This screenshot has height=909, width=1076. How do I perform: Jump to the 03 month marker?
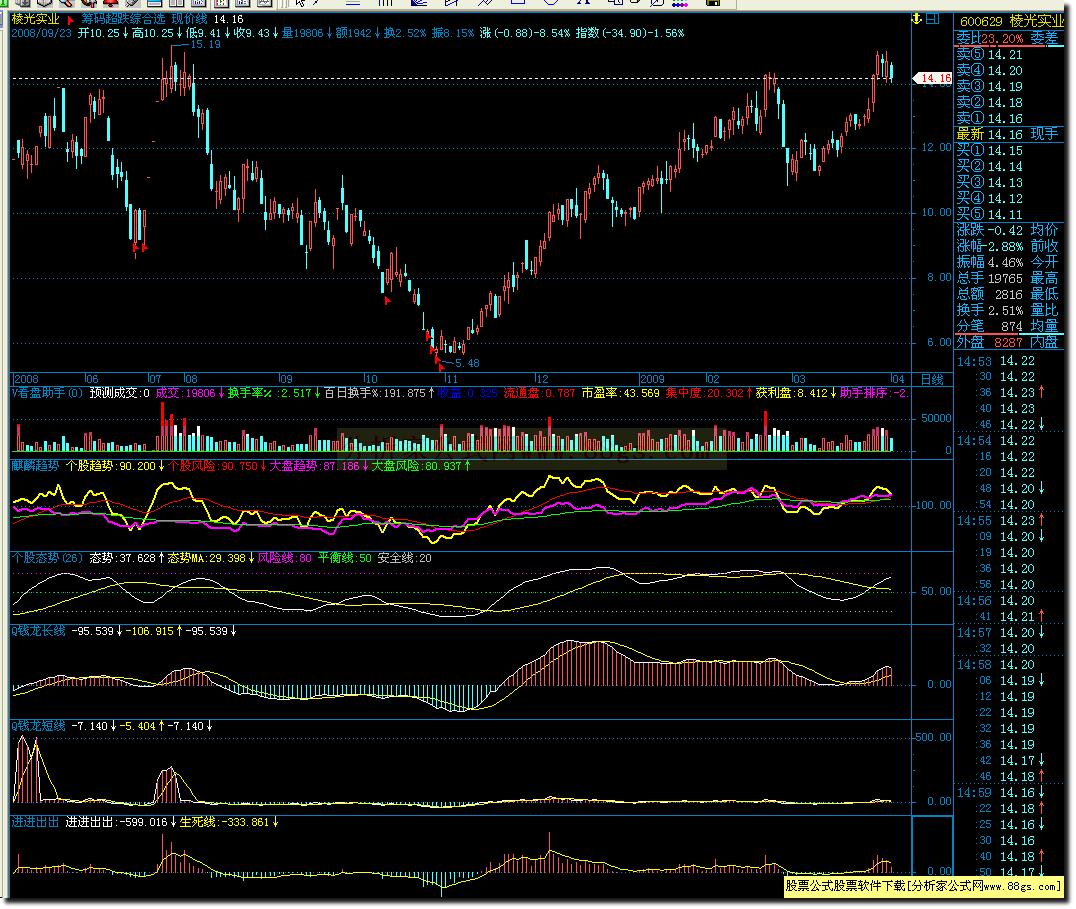[798, 379]
